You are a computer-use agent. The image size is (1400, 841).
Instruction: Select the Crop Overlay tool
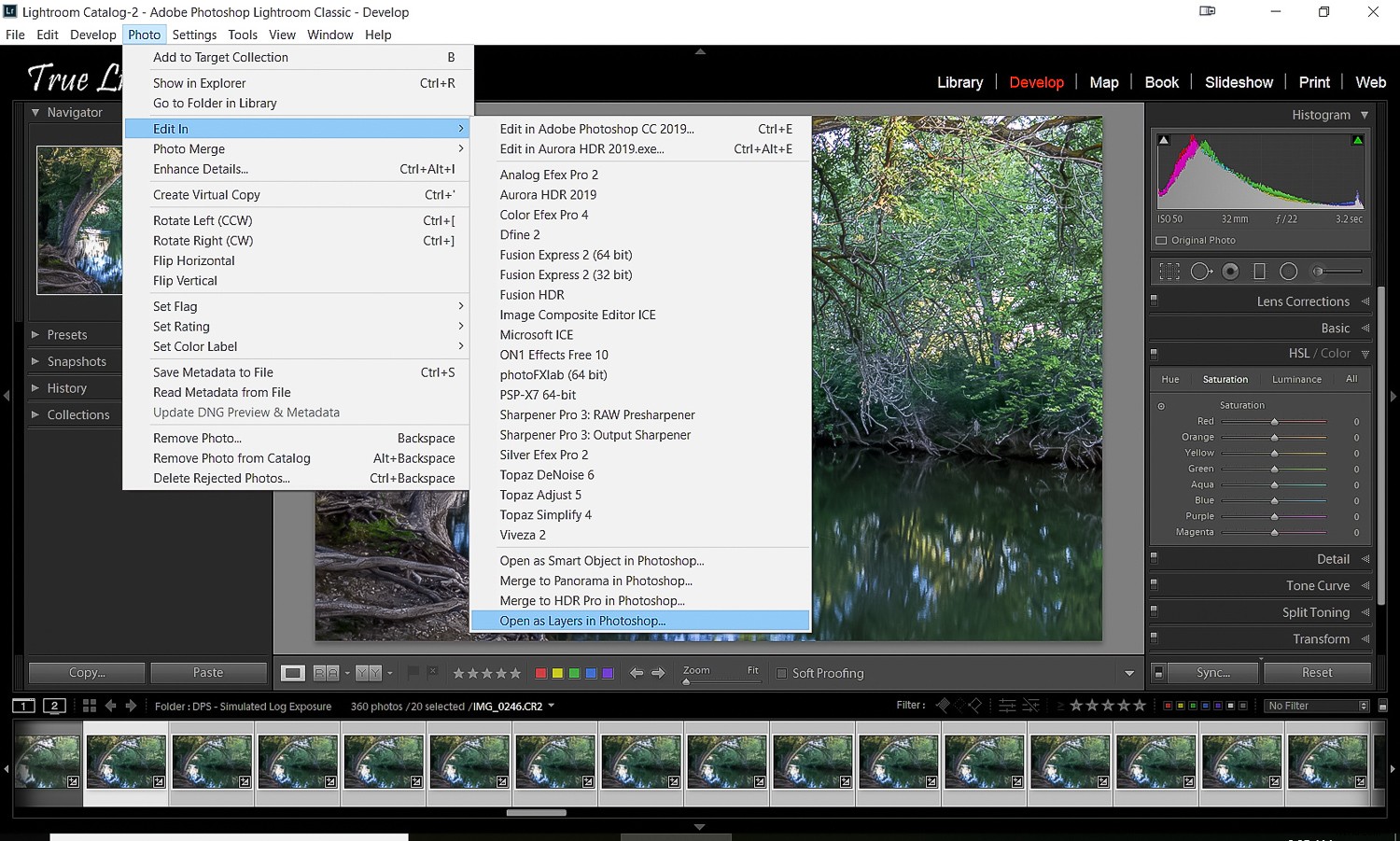point(1169,271)
